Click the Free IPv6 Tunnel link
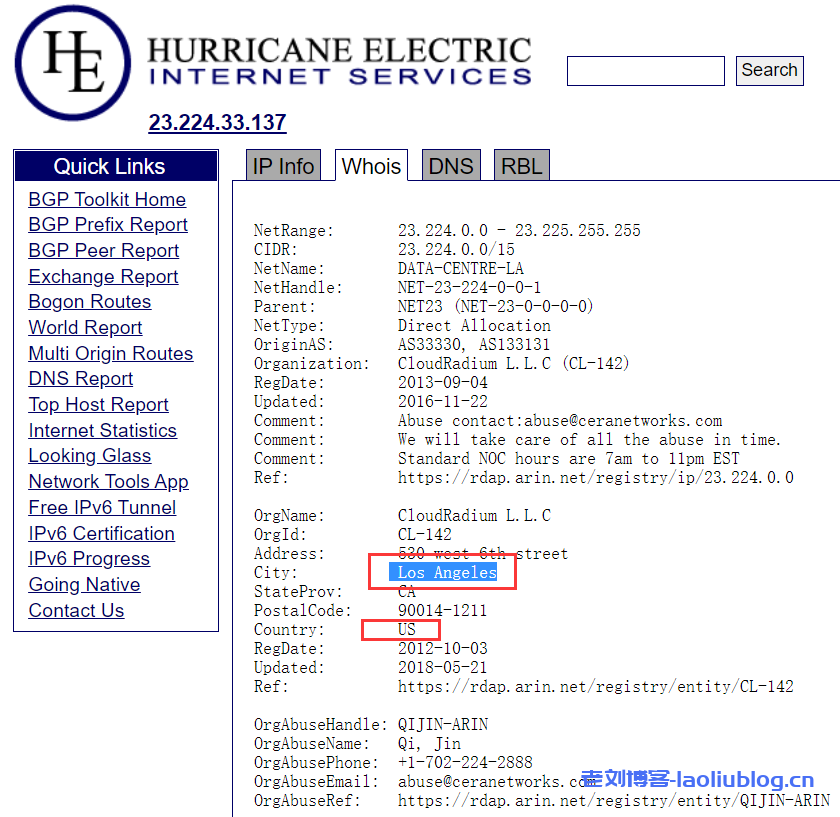The image size is (840, 817). pos(102,508)
